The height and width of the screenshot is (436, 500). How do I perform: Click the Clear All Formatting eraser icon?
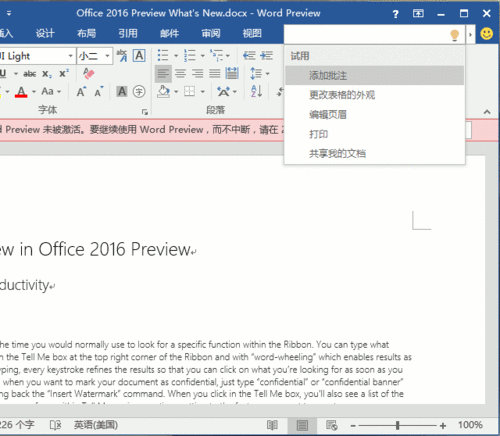pos(88,74)
